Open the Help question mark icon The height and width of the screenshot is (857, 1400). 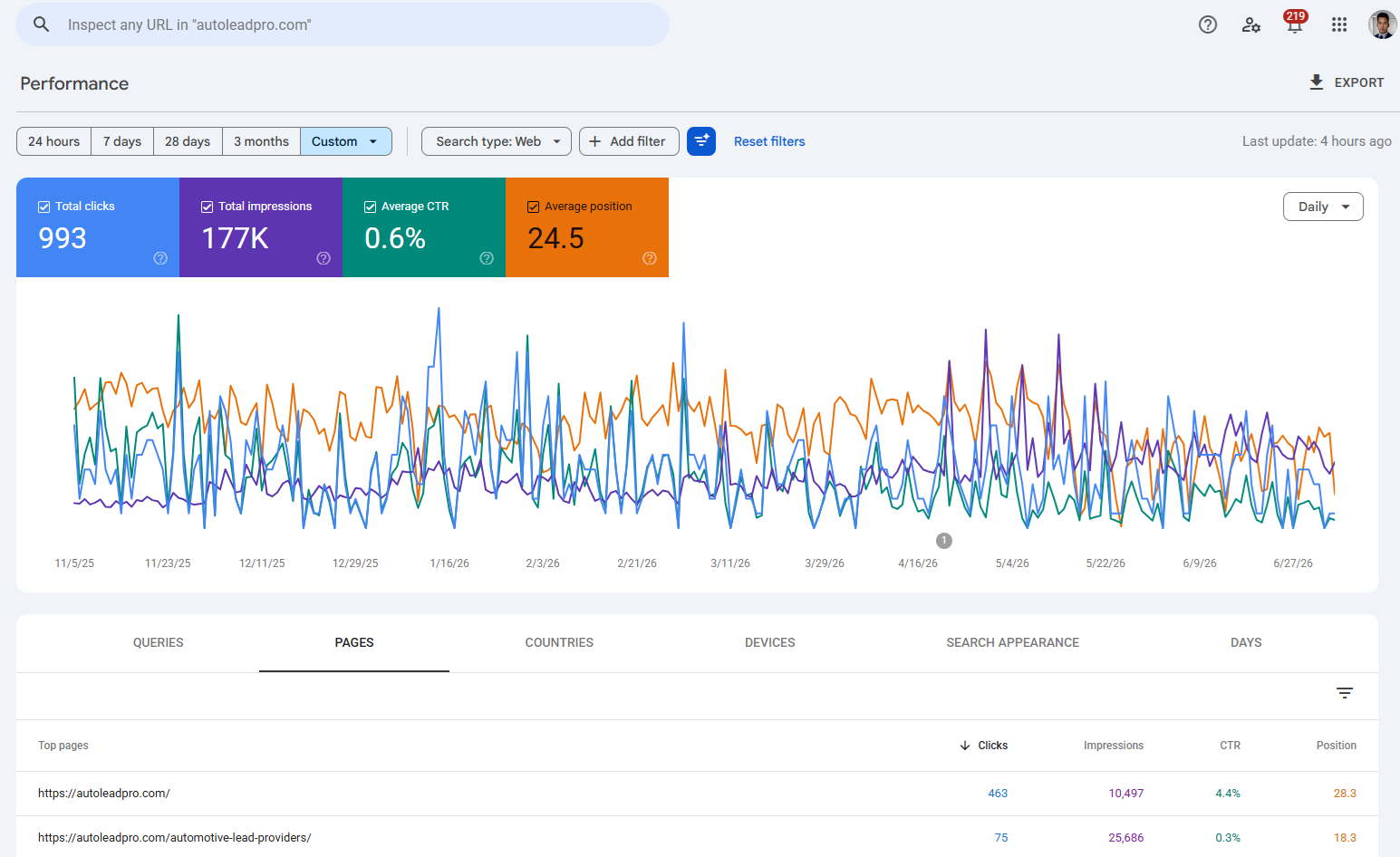[1208, 24]
